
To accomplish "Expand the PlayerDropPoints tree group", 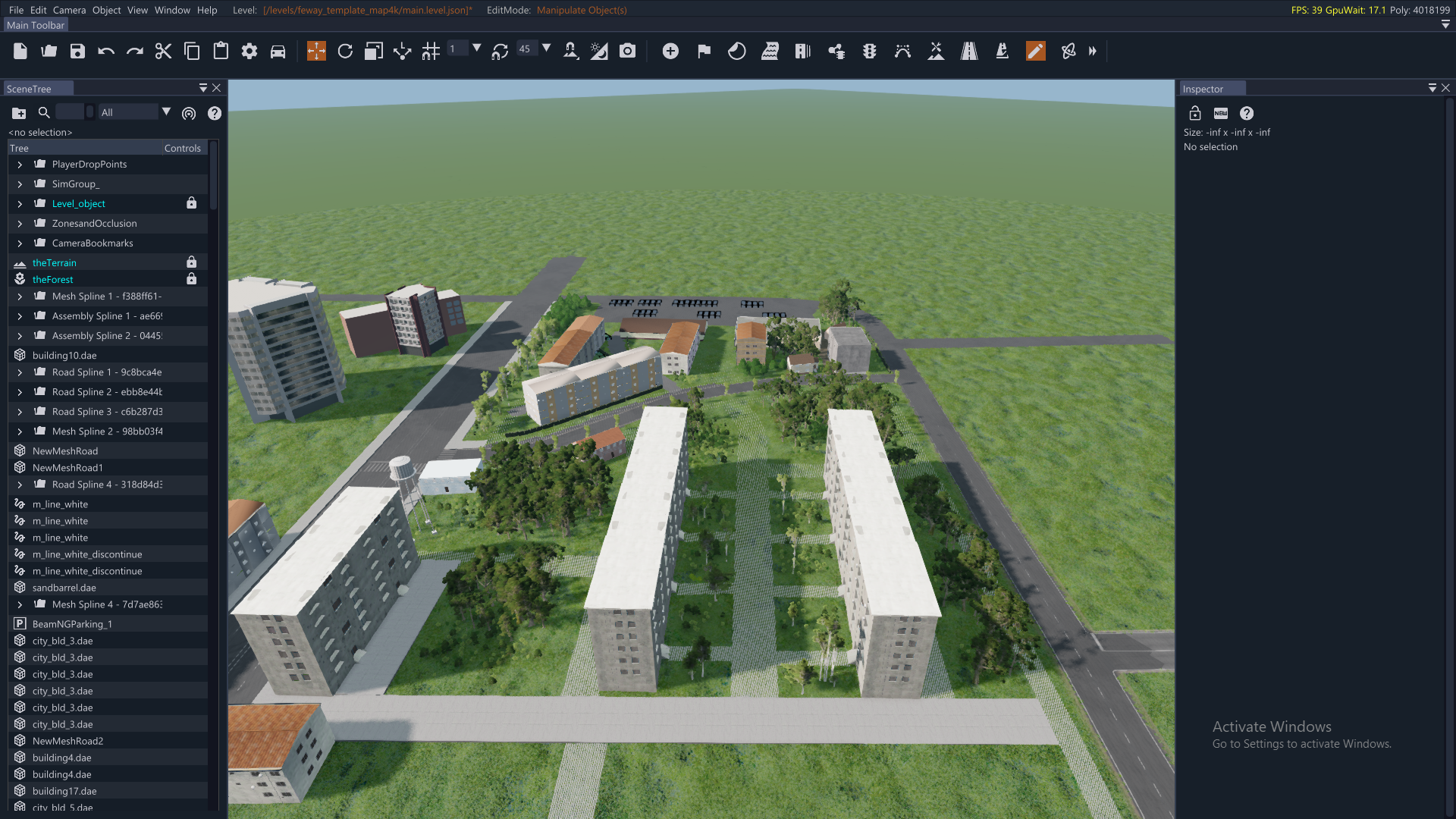I will click(20, 165).
